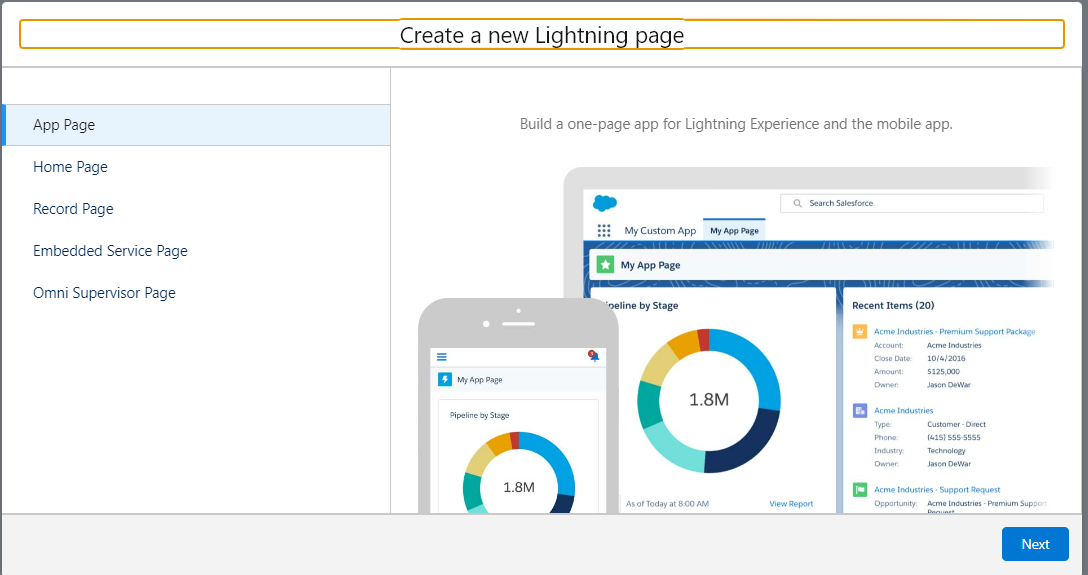
Task: Click the large 1.8M donut chart in preview
Action: pyautogui.click(x=708, y=400)
